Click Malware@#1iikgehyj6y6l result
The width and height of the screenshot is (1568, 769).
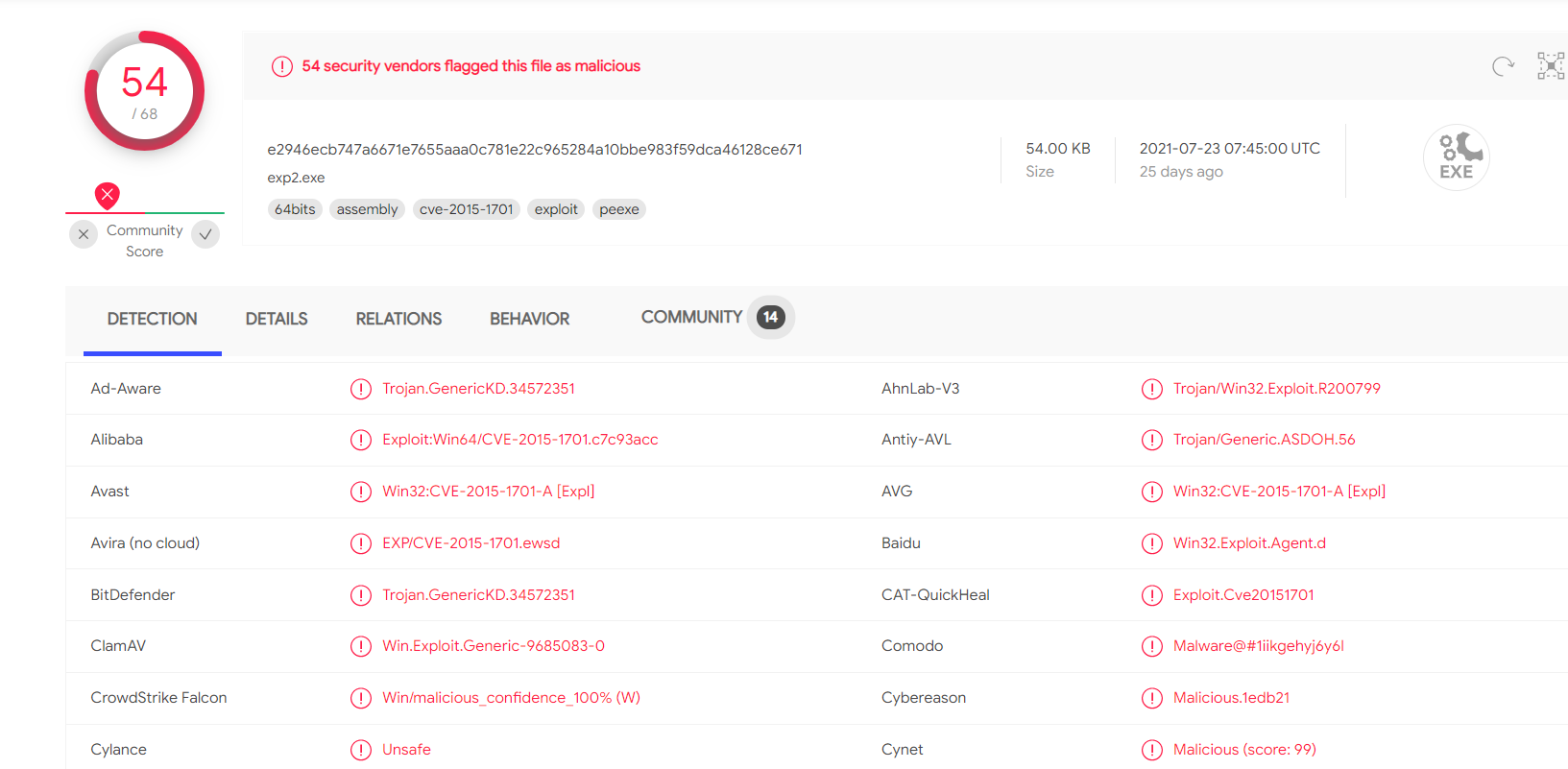[1259, 646]
